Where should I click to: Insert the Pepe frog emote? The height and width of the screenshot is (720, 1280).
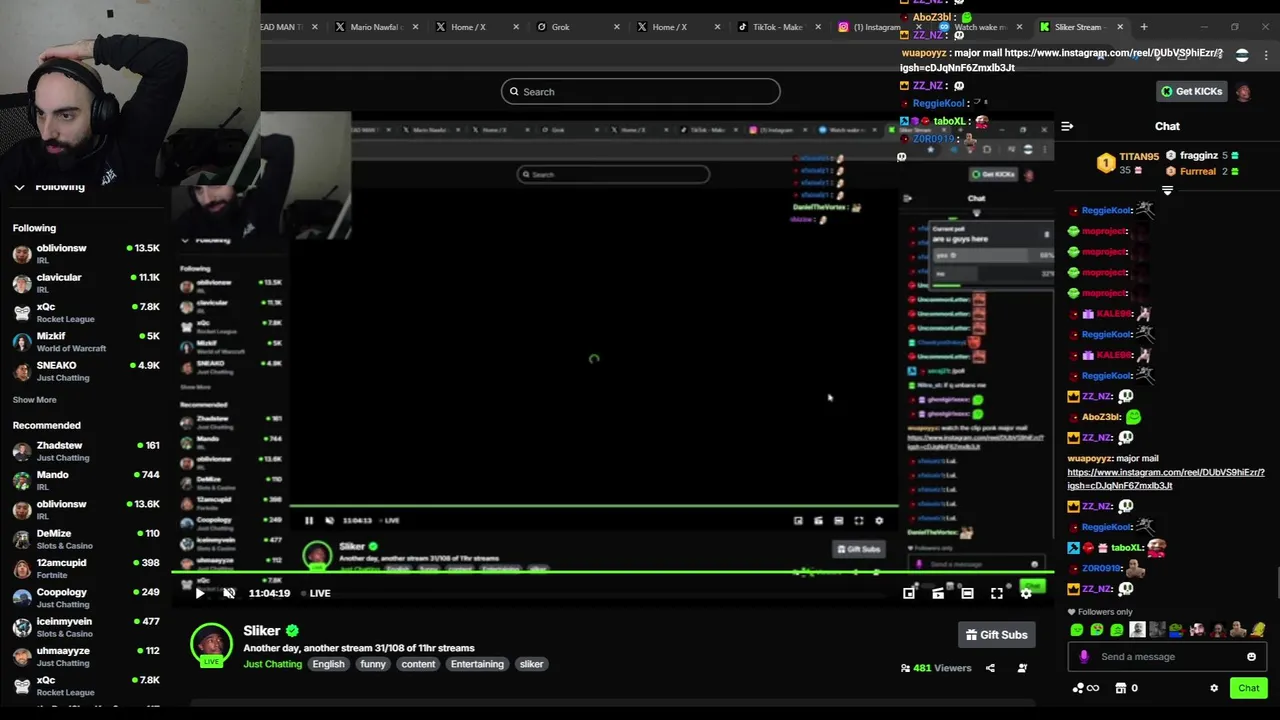(x=1177, y=630)
